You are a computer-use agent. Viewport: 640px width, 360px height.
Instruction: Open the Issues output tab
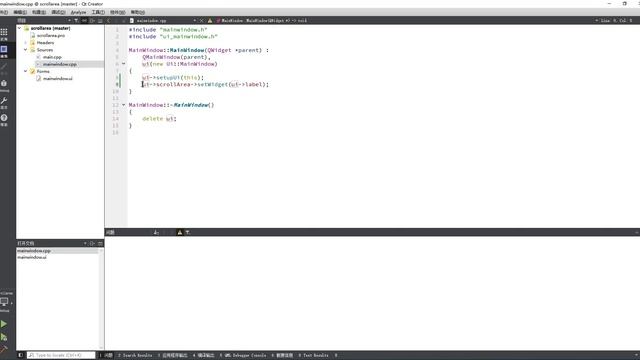pos(106,355)
